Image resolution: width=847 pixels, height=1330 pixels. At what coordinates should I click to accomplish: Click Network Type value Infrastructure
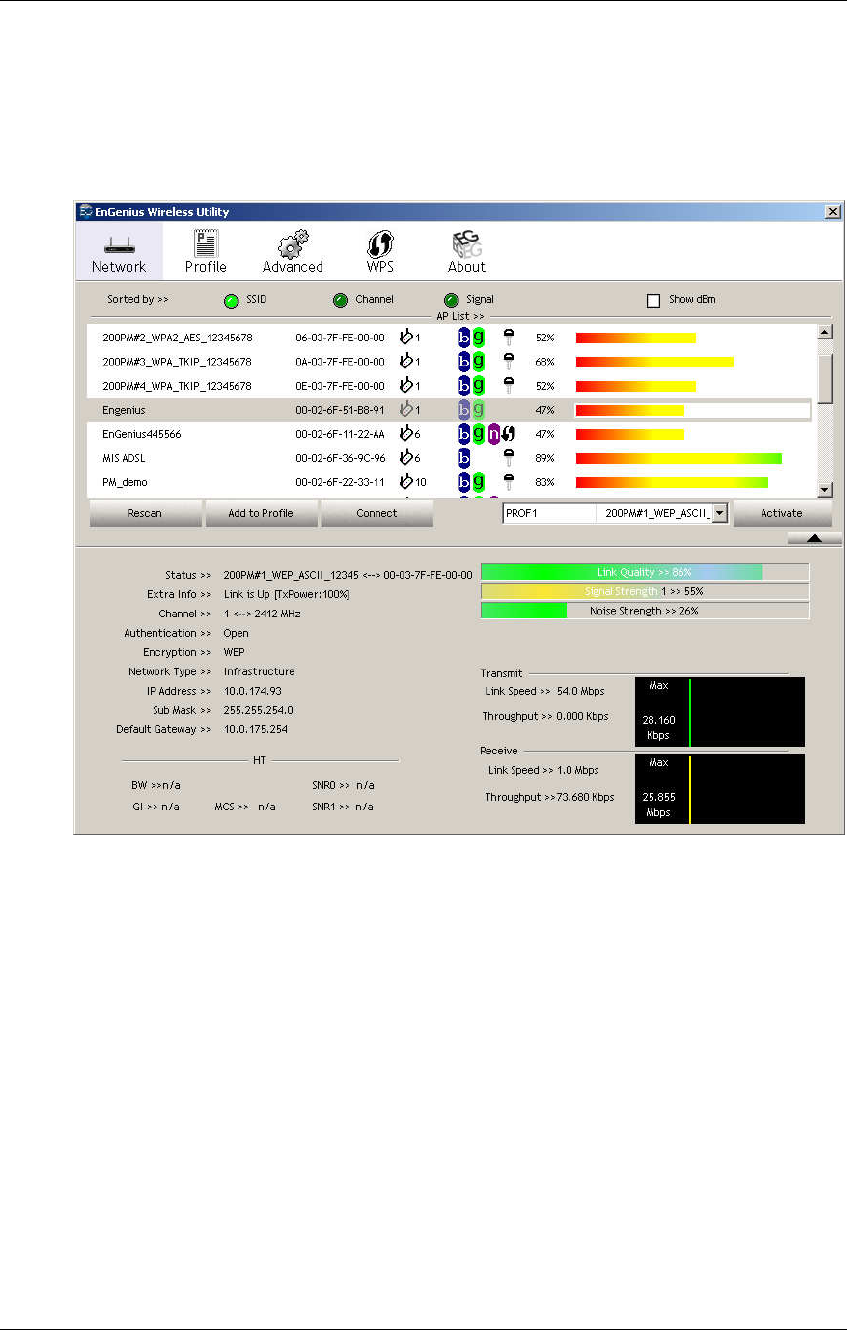[259, 671]
